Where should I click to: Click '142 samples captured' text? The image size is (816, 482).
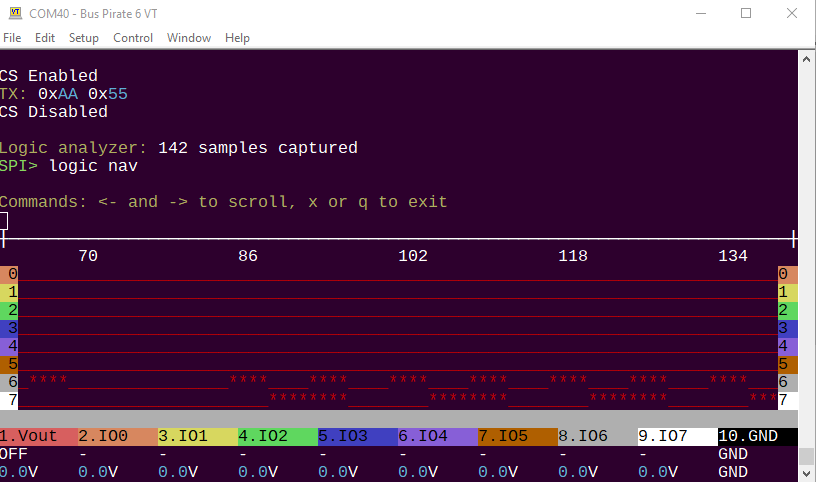258,148
